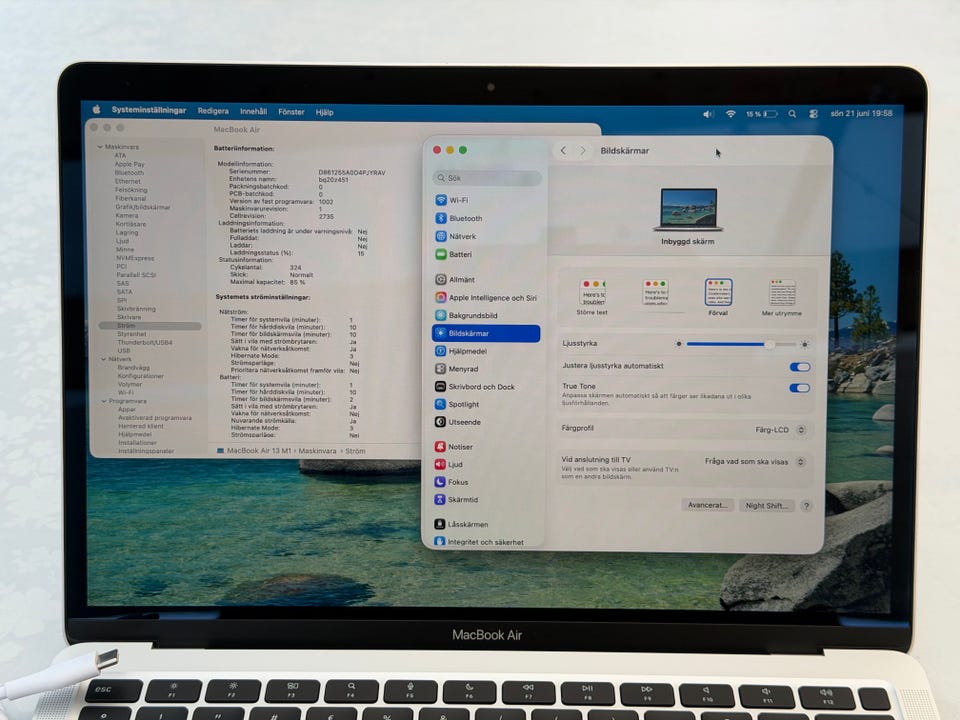960x720 pixels.
Task: Open the Nätverk globe icon
Action: [x=441, y=236]
